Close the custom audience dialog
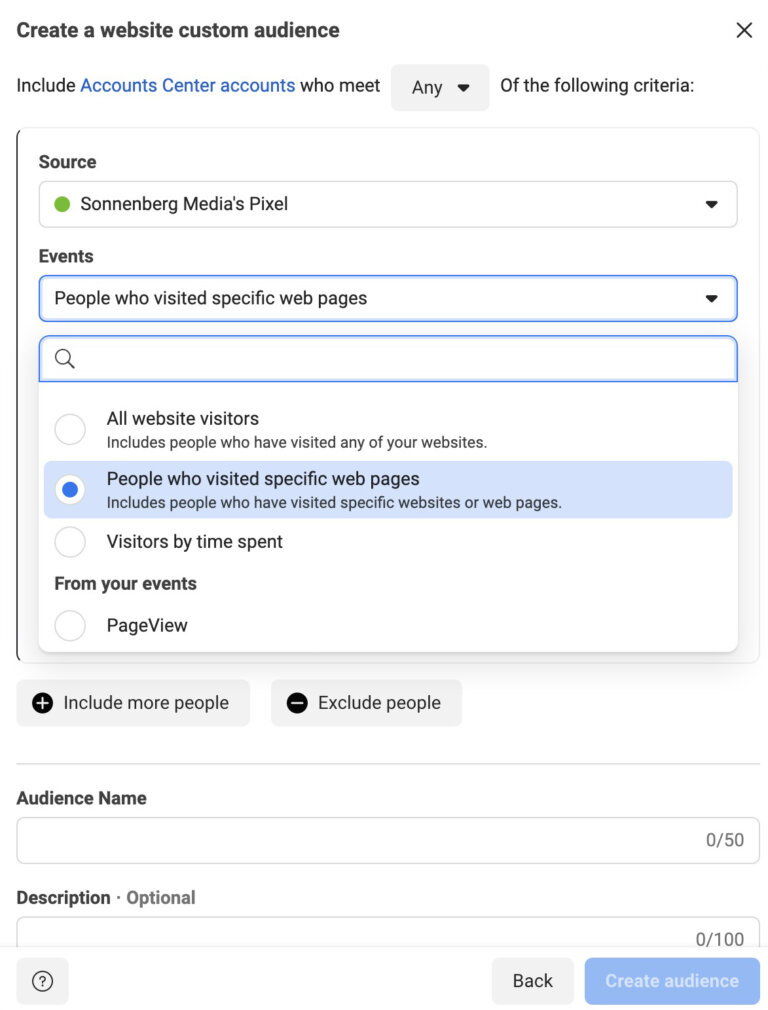Viewport: 768px width, 1010px height. tap(744, 31)
